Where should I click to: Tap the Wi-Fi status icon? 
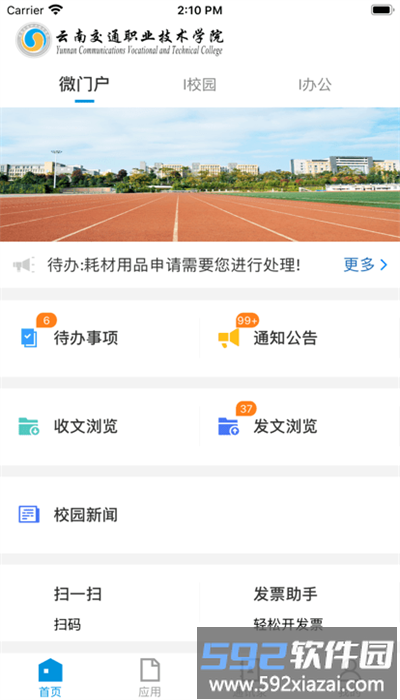[x=56, y=10]
